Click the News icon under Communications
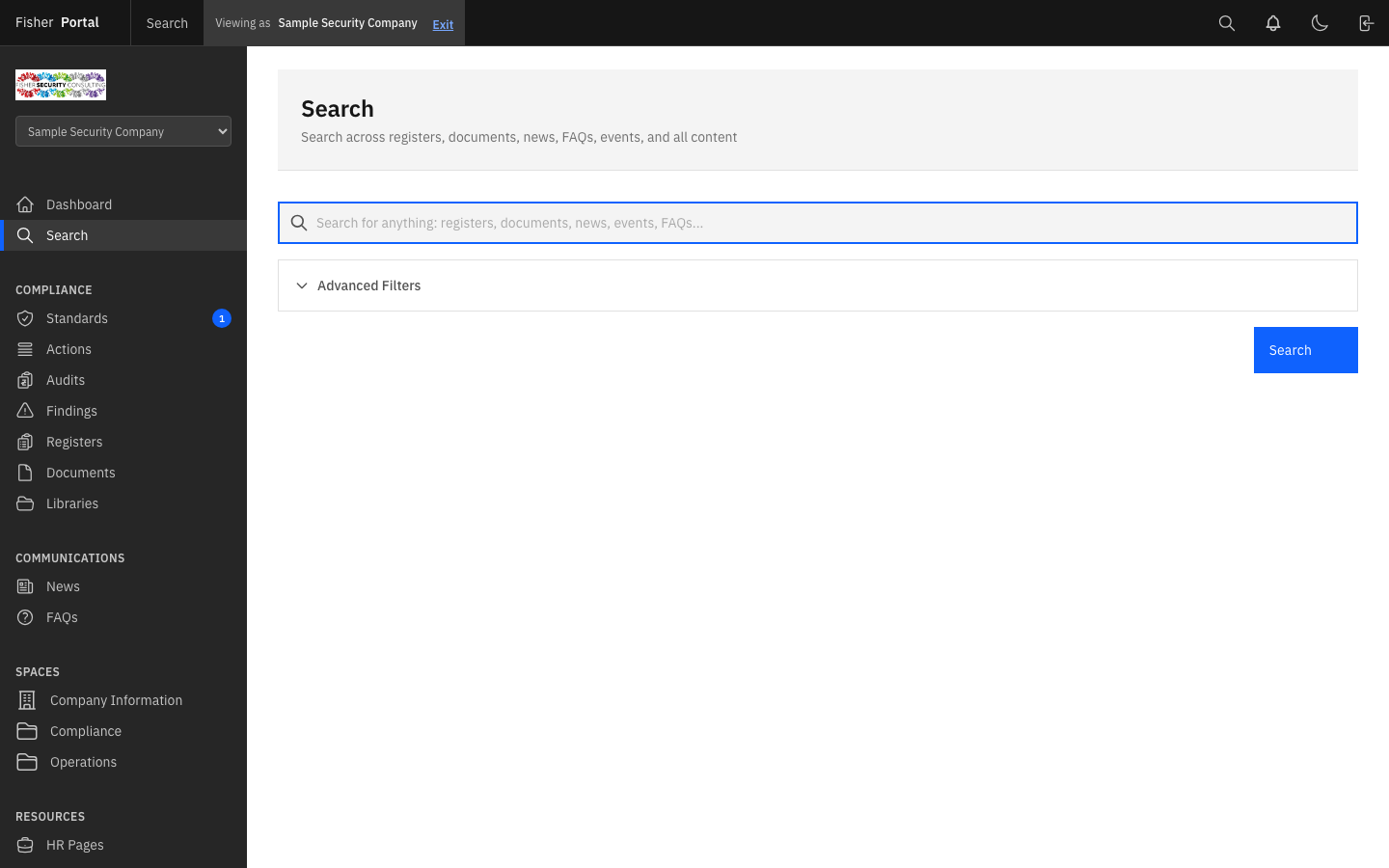The height and width of the screenshot is (868, 1389). point(26,586)
